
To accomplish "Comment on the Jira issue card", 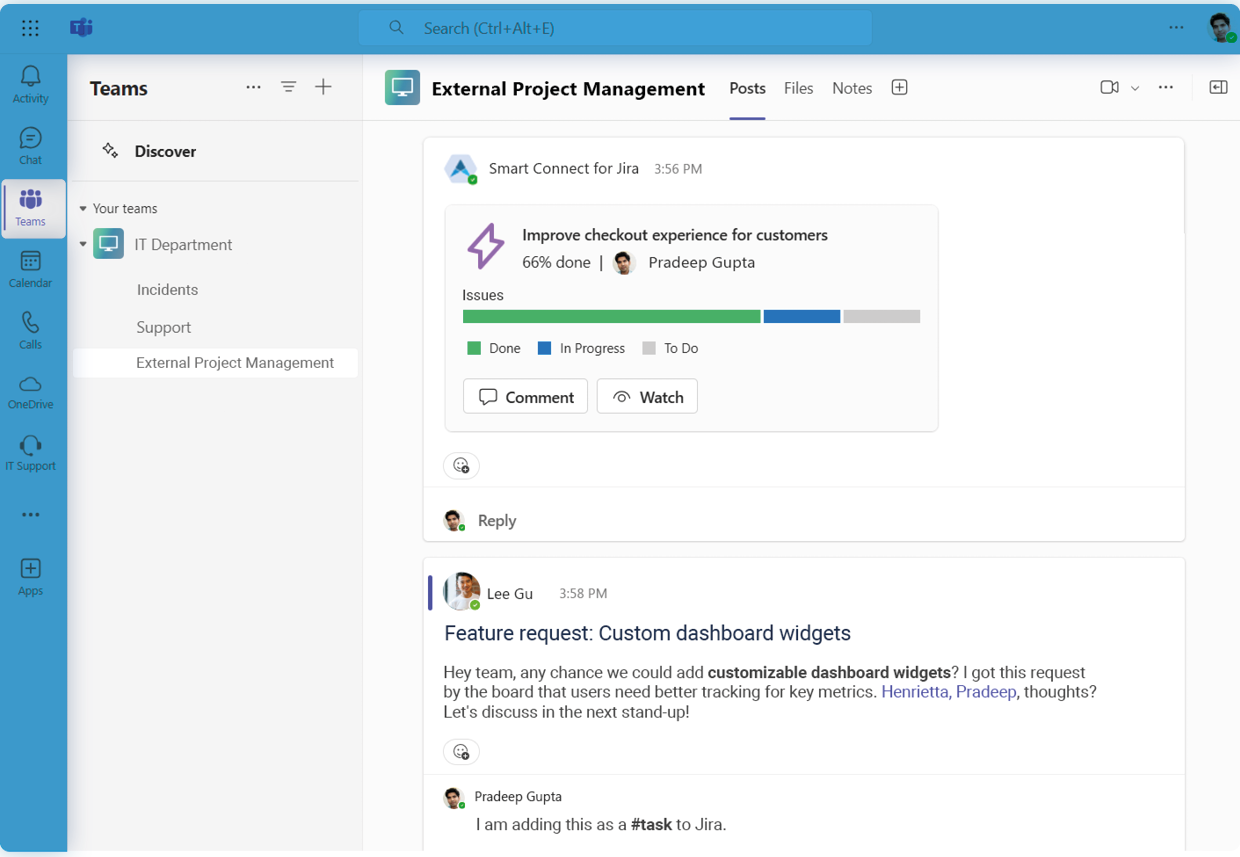I will pyautogui.click(x=525, y=396).
